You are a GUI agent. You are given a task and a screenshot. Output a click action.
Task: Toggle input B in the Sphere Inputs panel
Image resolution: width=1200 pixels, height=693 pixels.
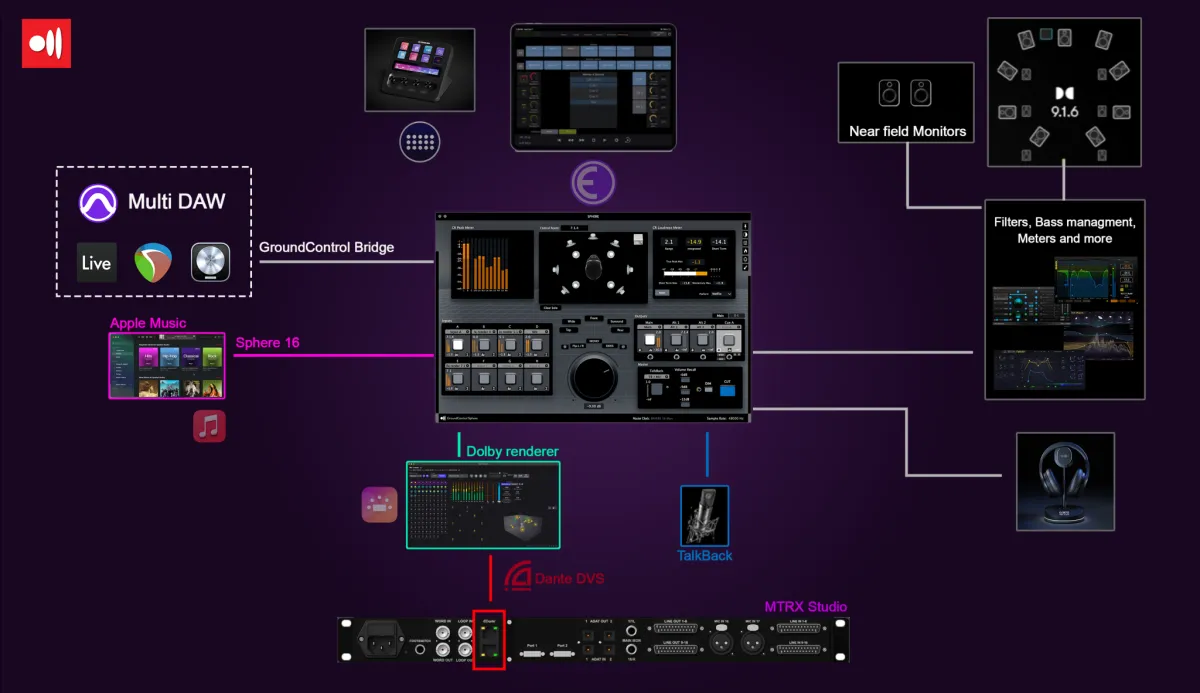483,344
